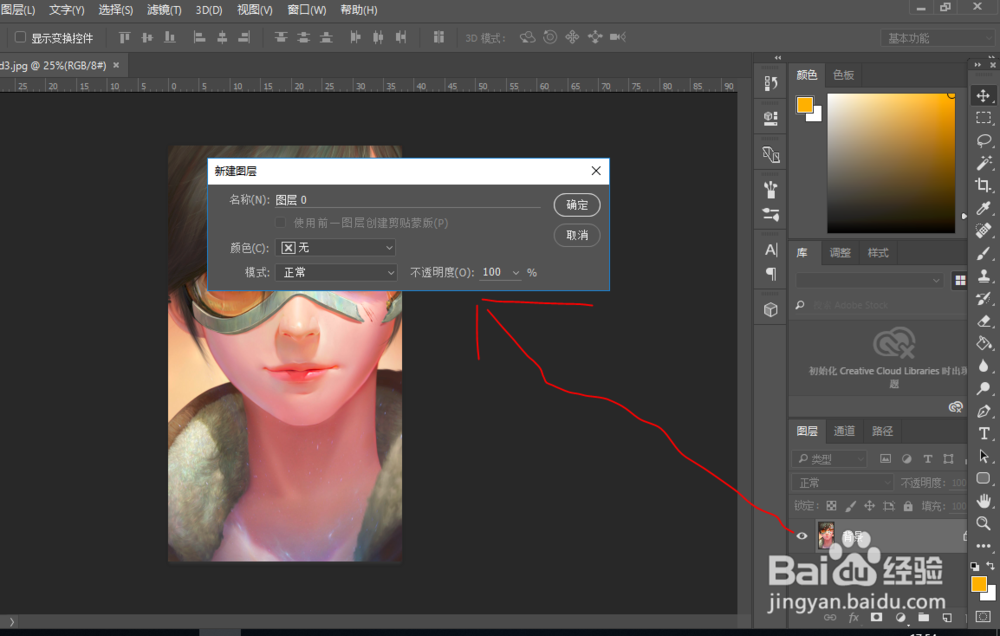Select the Path Selection arrow tool

(x=983, y=455)
